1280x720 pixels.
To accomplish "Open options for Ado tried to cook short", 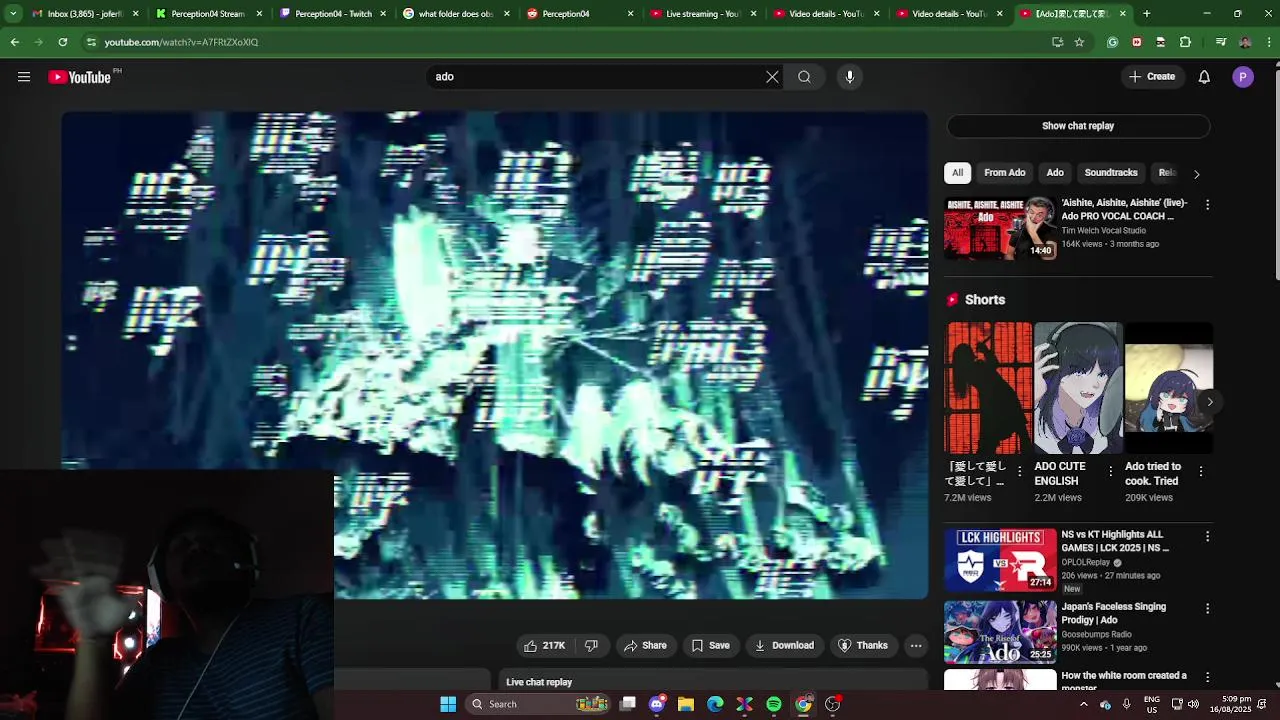I will click(1201, 471).
